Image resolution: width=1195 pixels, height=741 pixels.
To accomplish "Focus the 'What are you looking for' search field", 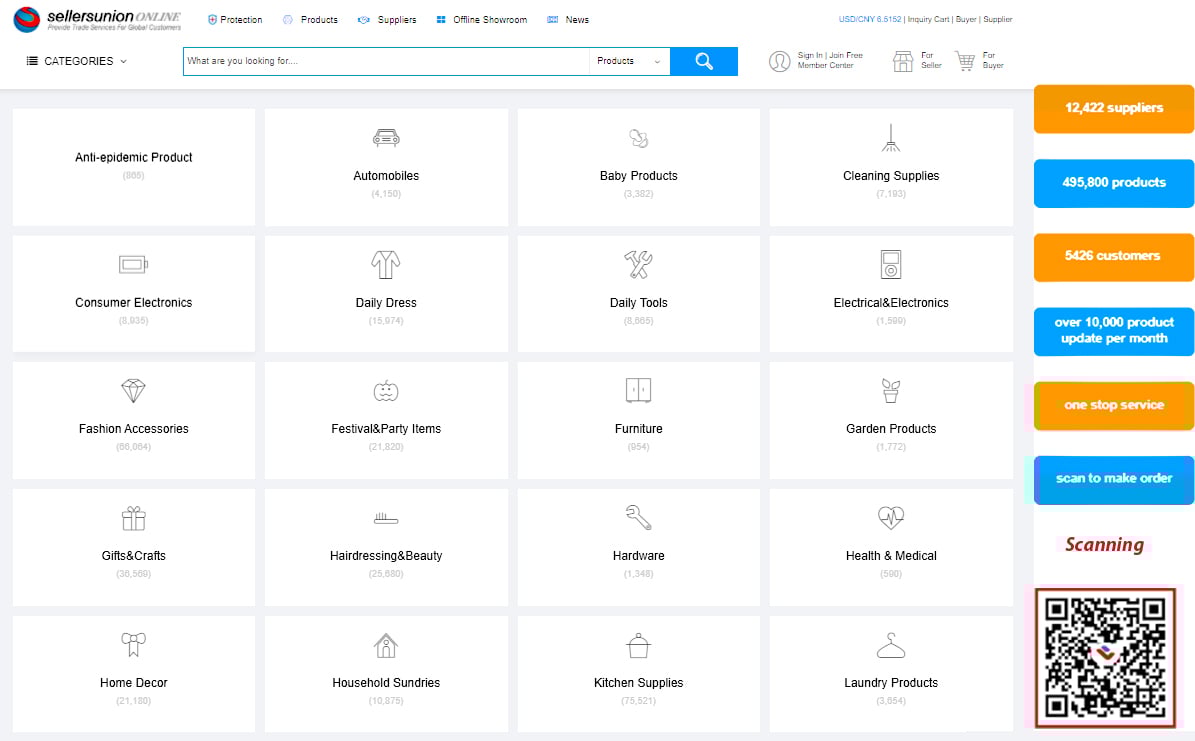I will coord(385,61).
